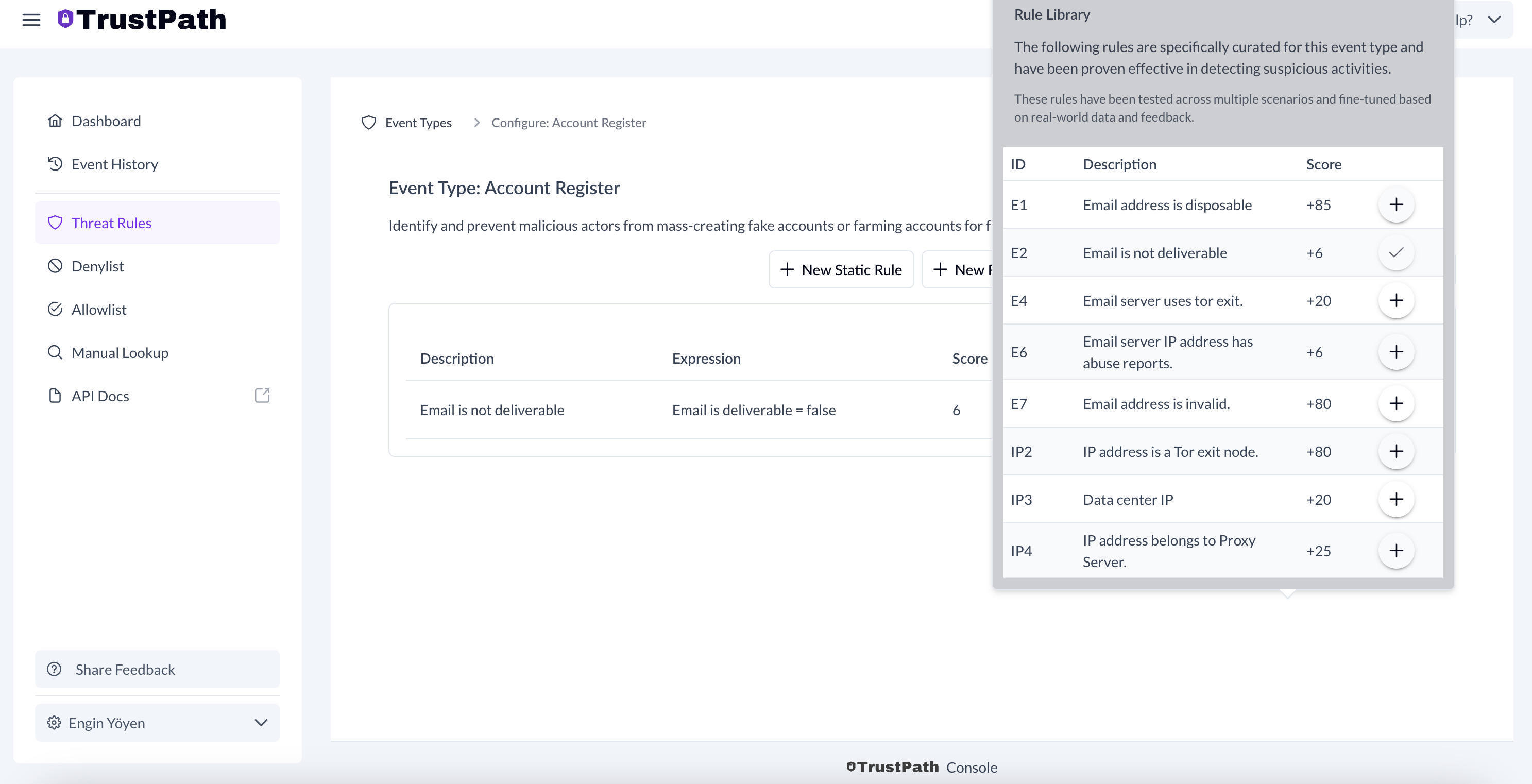Select the Threat Rules menu item

(x=111, y=223)
